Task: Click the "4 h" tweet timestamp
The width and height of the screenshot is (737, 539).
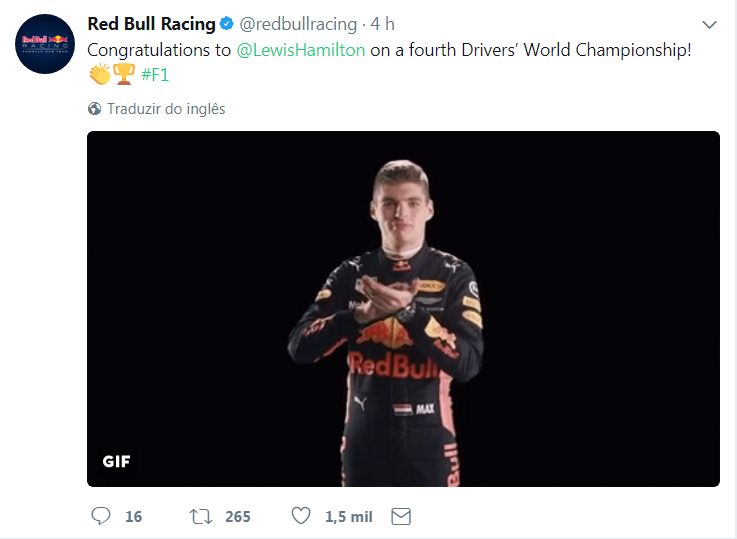Action: pyautogui.click(x=381, y=24)
